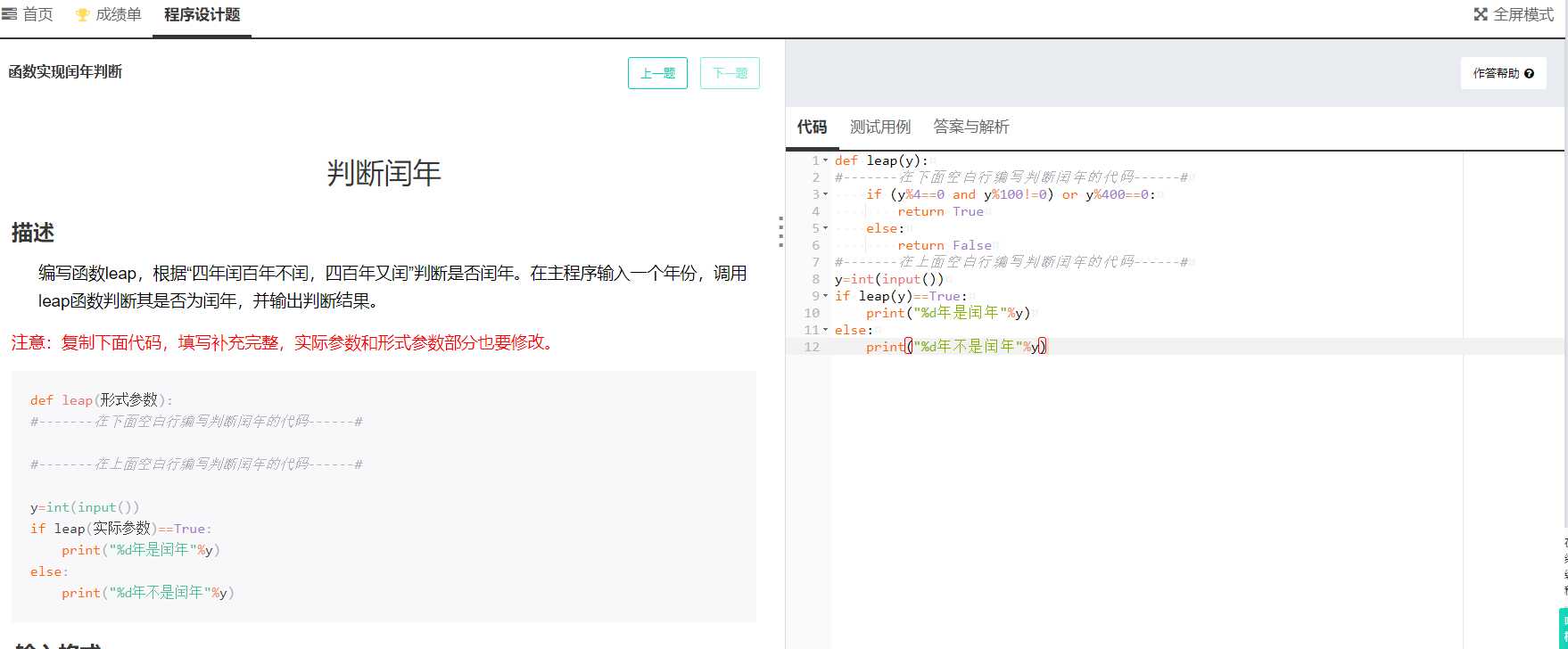The width and height of the screenshot is (1568, 649).
Task: Click the panel splitter drag handle
Action: (x=780, y=232)
